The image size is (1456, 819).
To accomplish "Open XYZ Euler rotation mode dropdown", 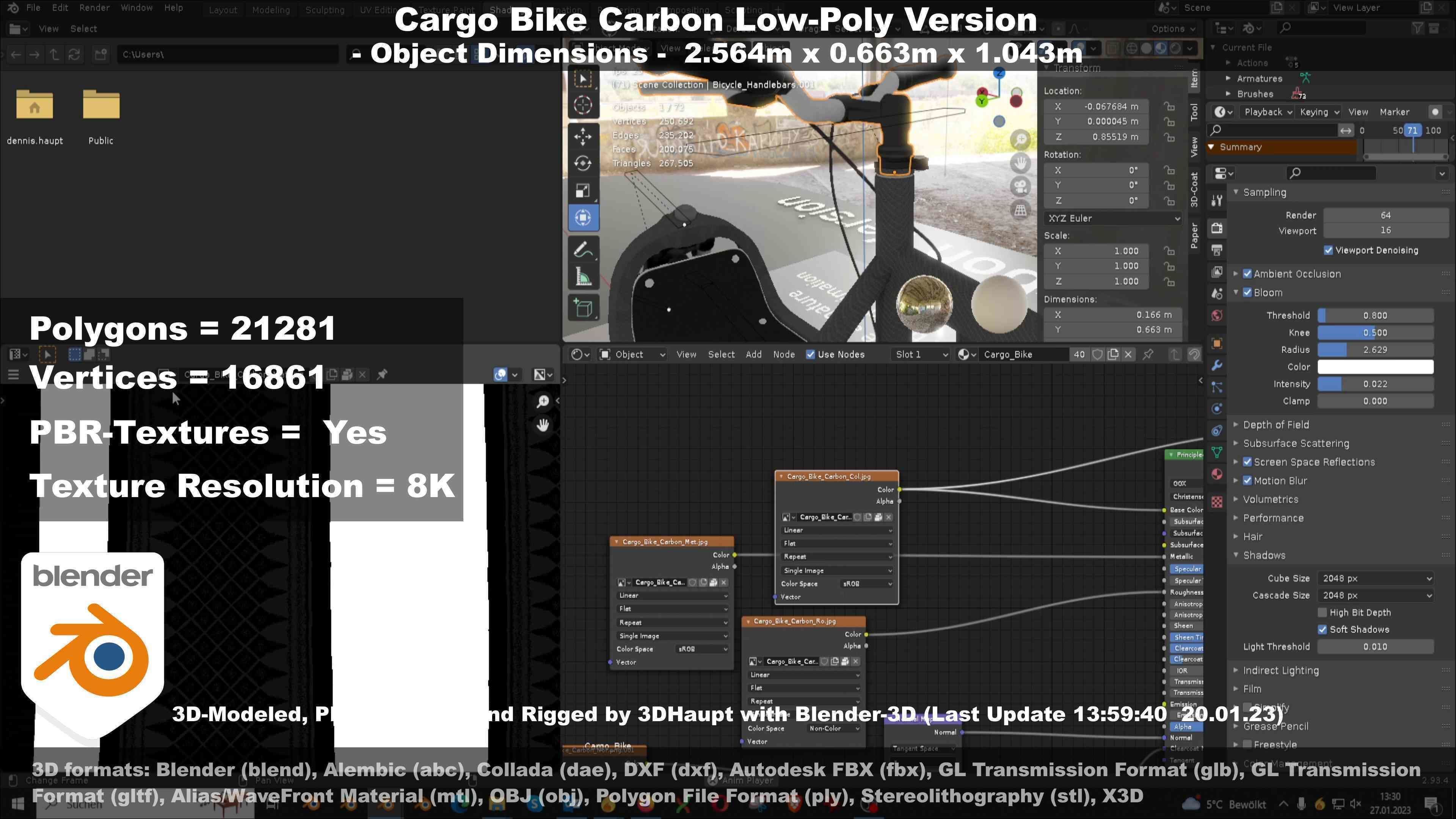I will point(1114,218).
